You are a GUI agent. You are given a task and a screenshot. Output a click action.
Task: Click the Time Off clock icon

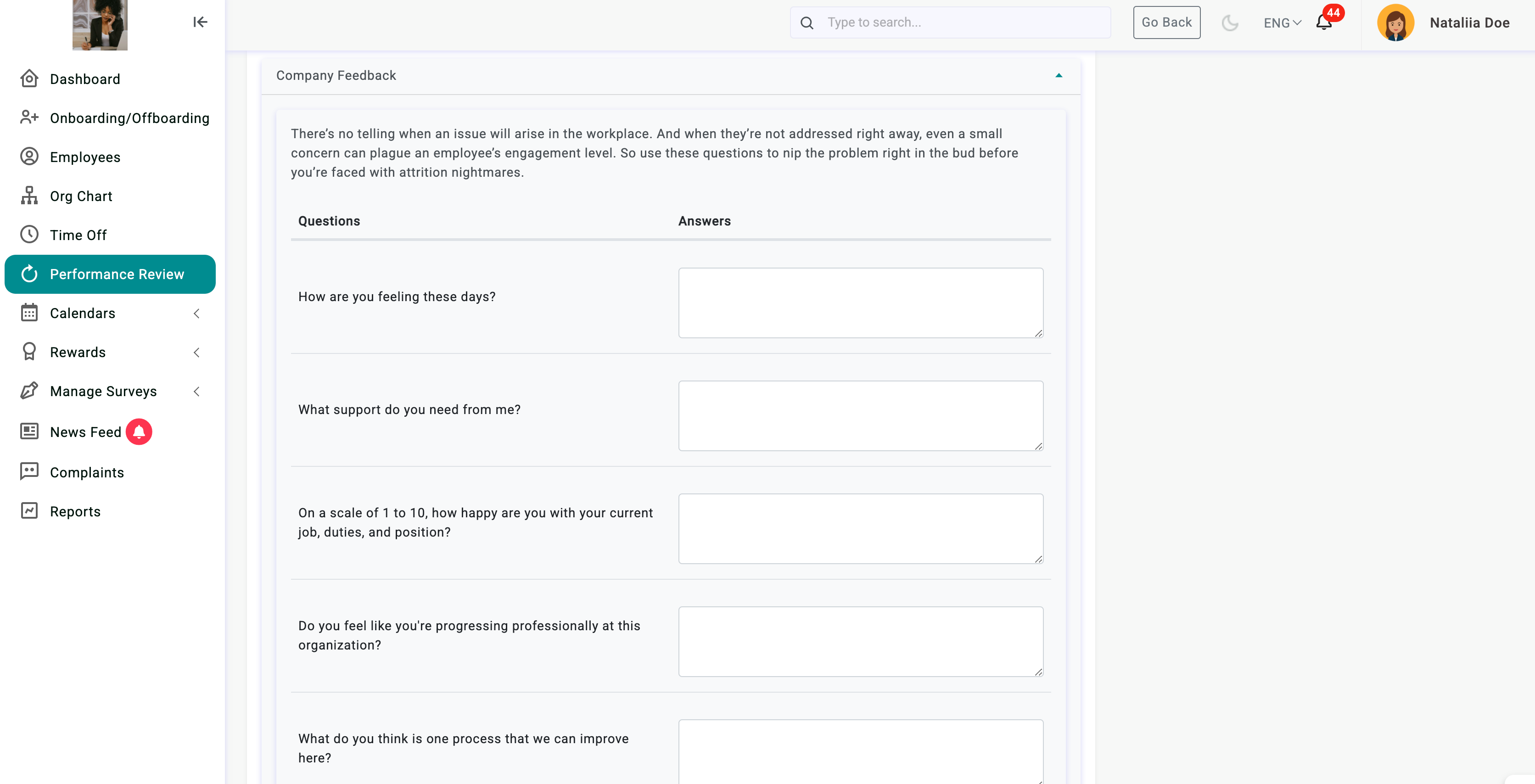coord(29,235)
